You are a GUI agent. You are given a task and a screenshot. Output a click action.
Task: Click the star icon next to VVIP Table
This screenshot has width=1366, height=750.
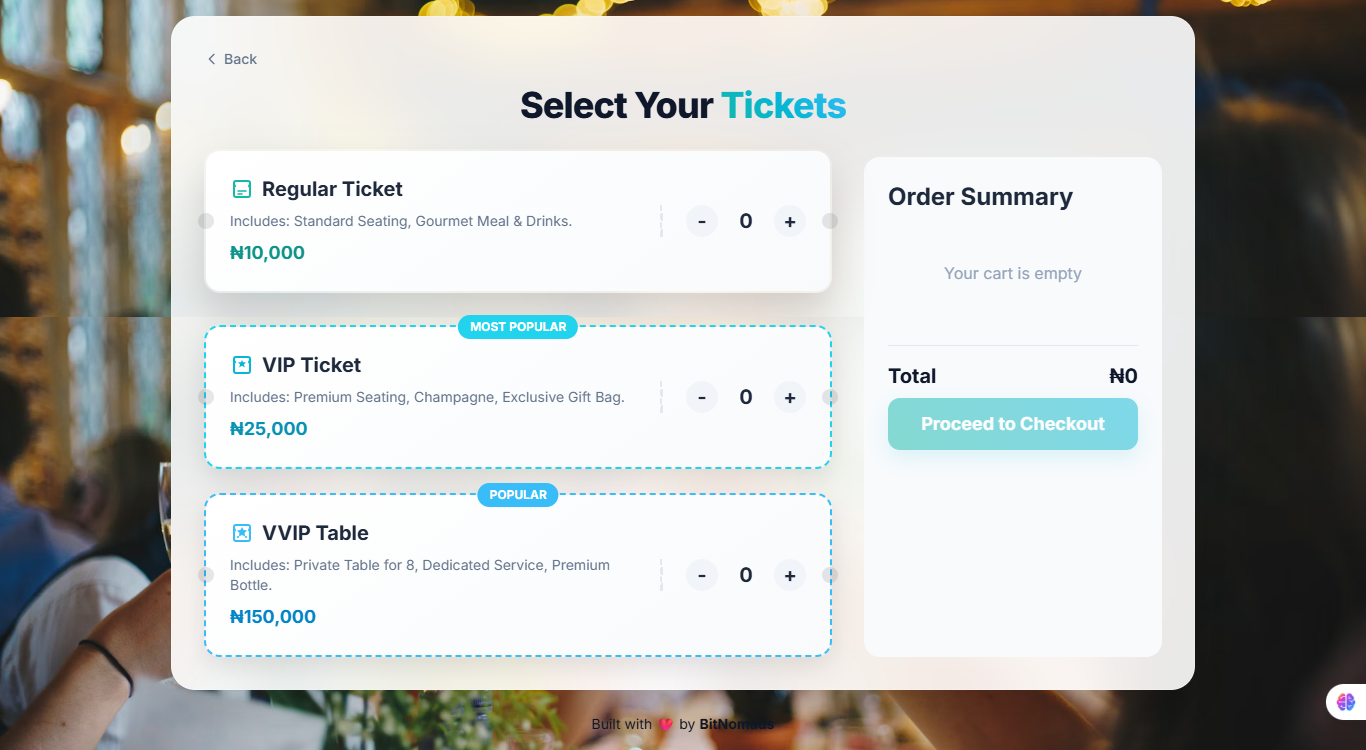(x=240, y=532)
